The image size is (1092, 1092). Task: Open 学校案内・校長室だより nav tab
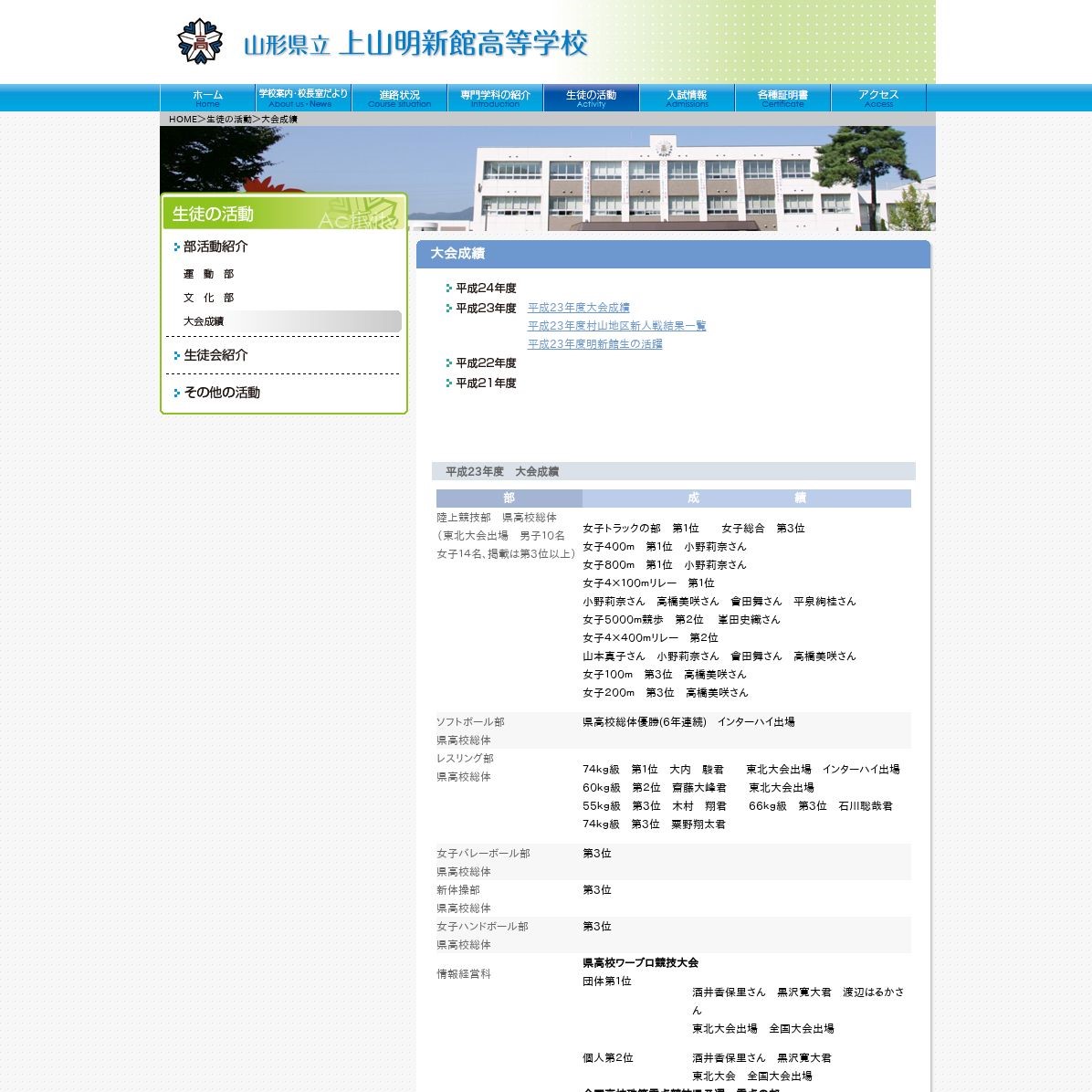pyautogui.click(x=303, y=99)
